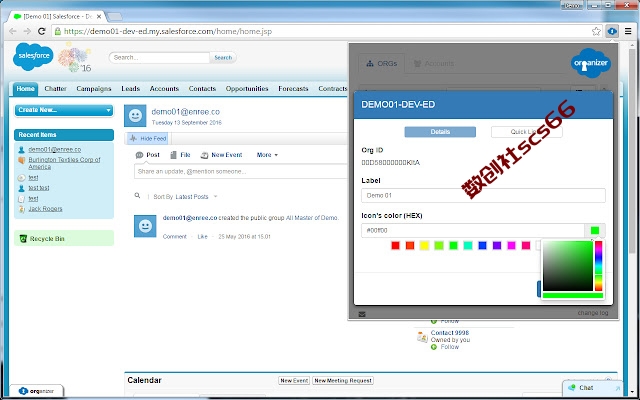The image size is (640, 400).
Task: Open the Opportunities tab
Action: [247, 89]
